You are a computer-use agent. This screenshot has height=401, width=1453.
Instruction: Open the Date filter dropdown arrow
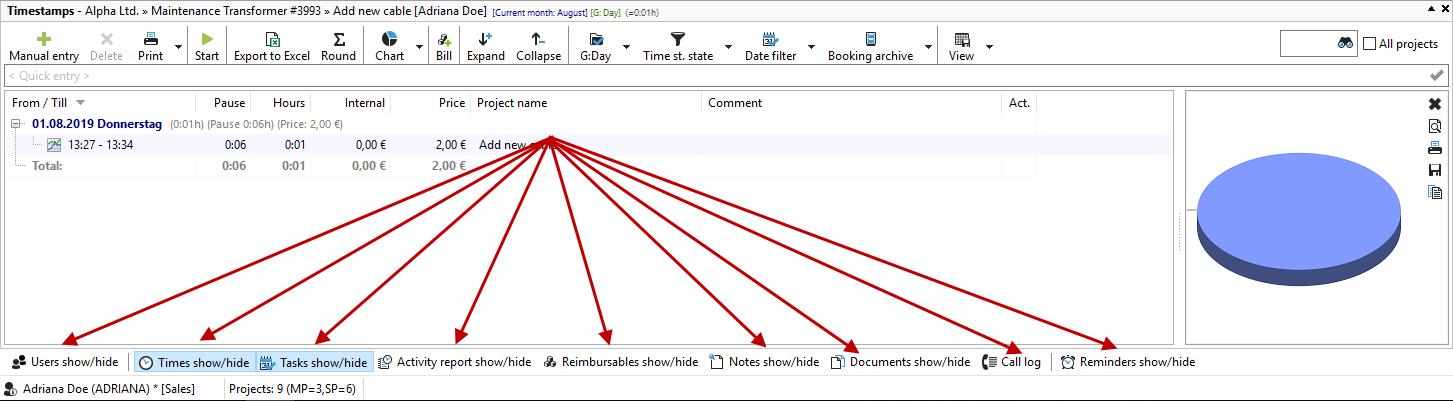811,47
